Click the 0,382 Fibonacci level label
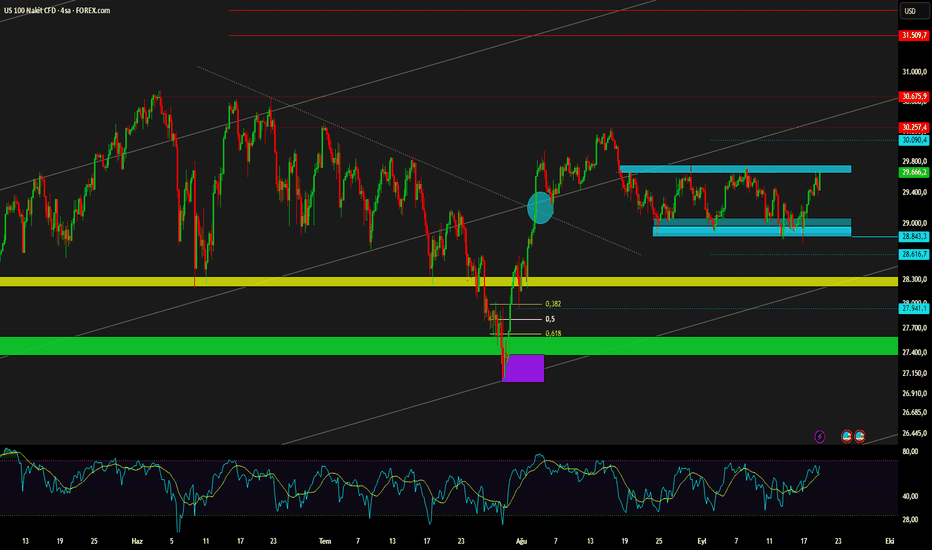Image resolution: width=932 pixels, height=550 pixels. click(x=553, y=304)
